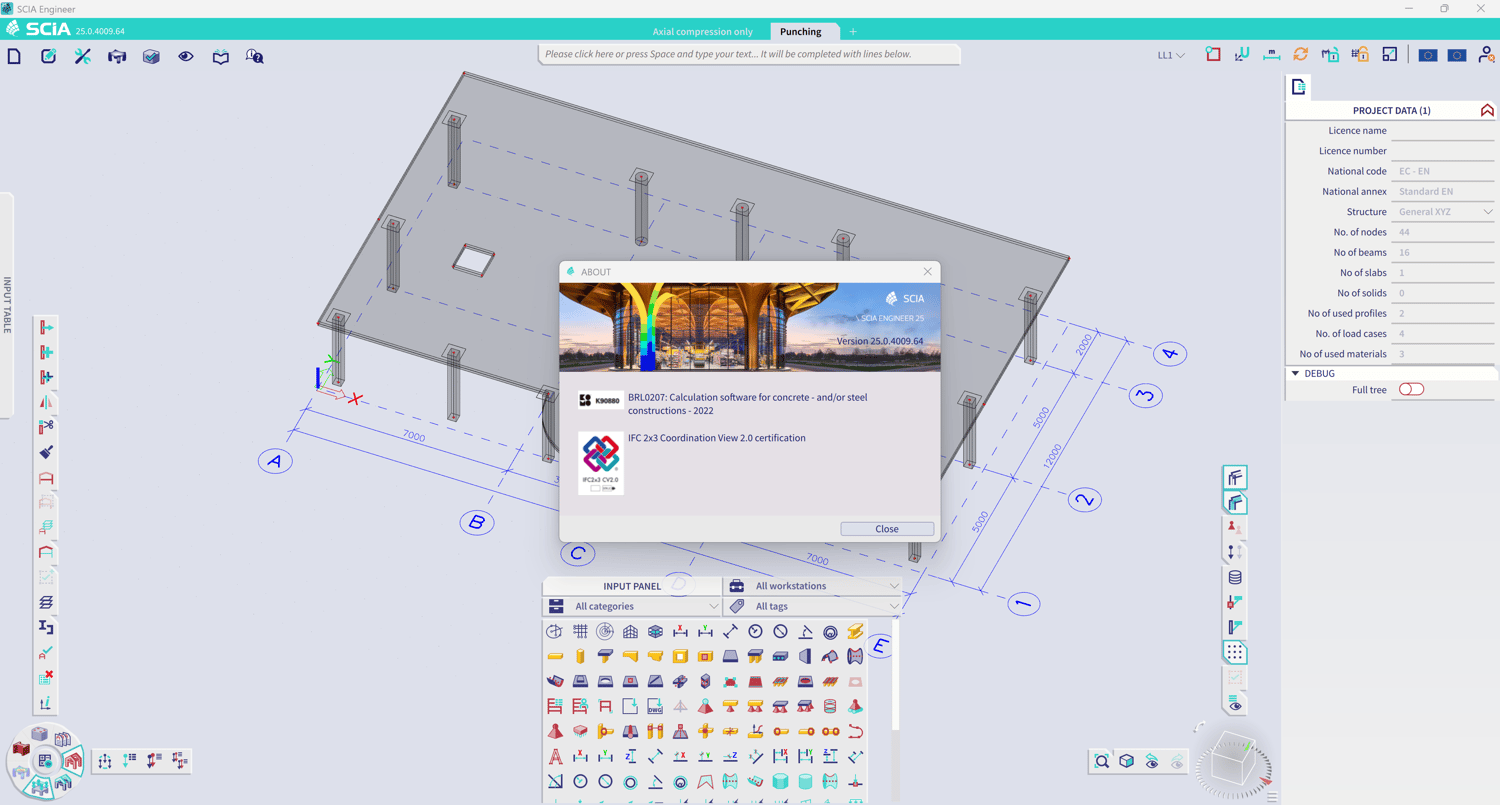Image resolution: width=1500 pixels, height=805 pixels.
Task: Open the Structure General XYZ dropdown
Action: coord(1444,212)
